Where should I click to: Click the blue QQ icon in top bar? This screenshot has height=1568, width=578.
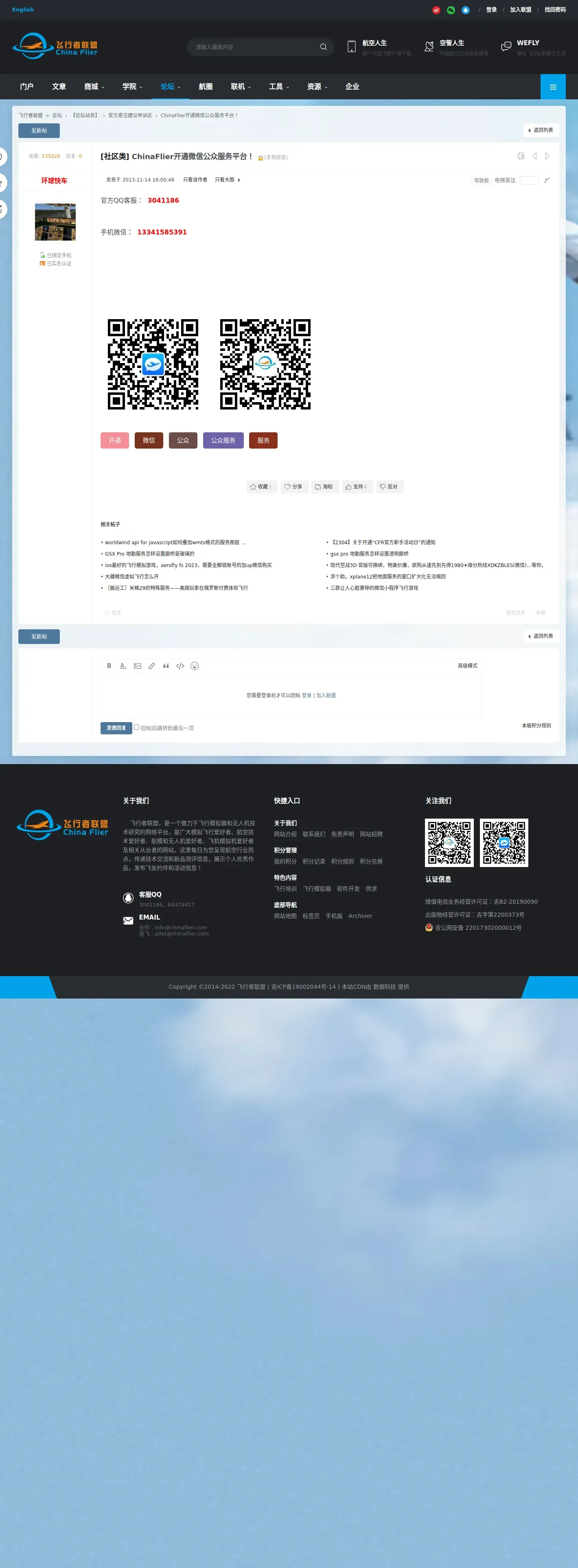(465, 10)
